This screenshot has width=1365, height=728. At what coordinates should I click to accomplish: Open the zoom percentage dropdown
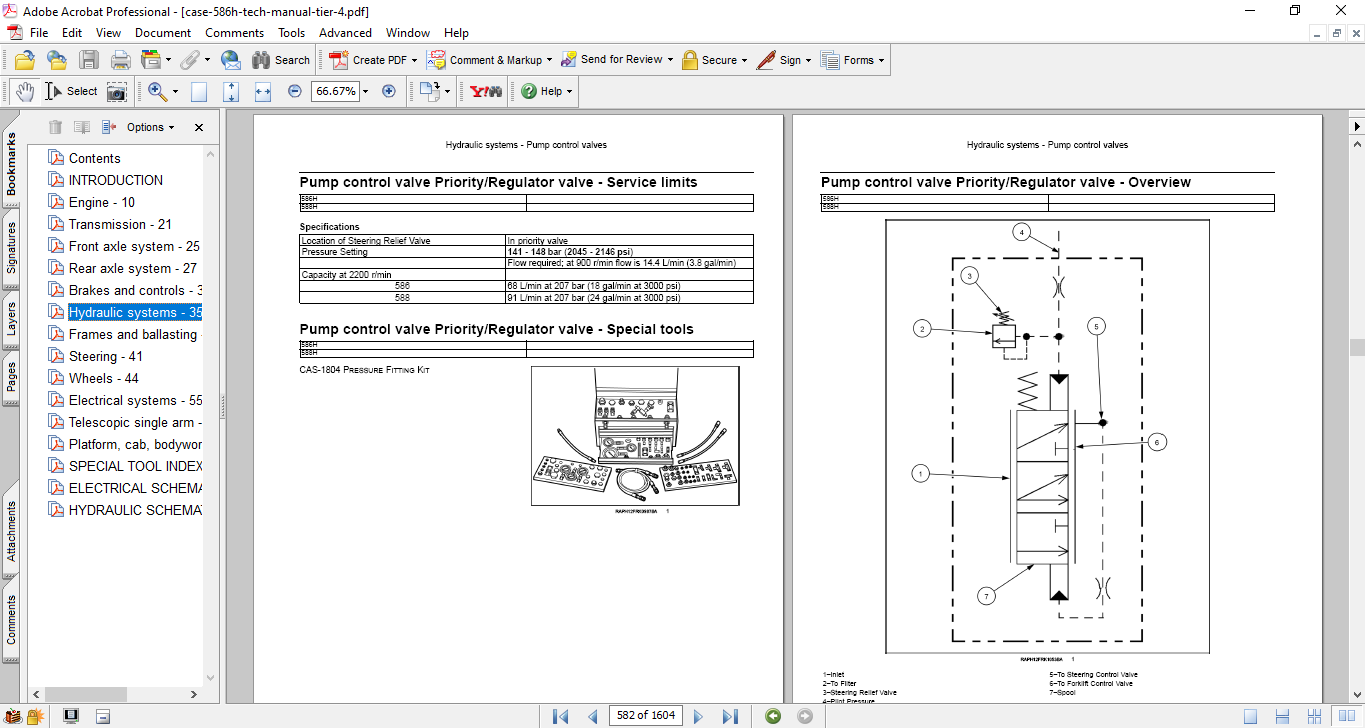coord(365,91)
